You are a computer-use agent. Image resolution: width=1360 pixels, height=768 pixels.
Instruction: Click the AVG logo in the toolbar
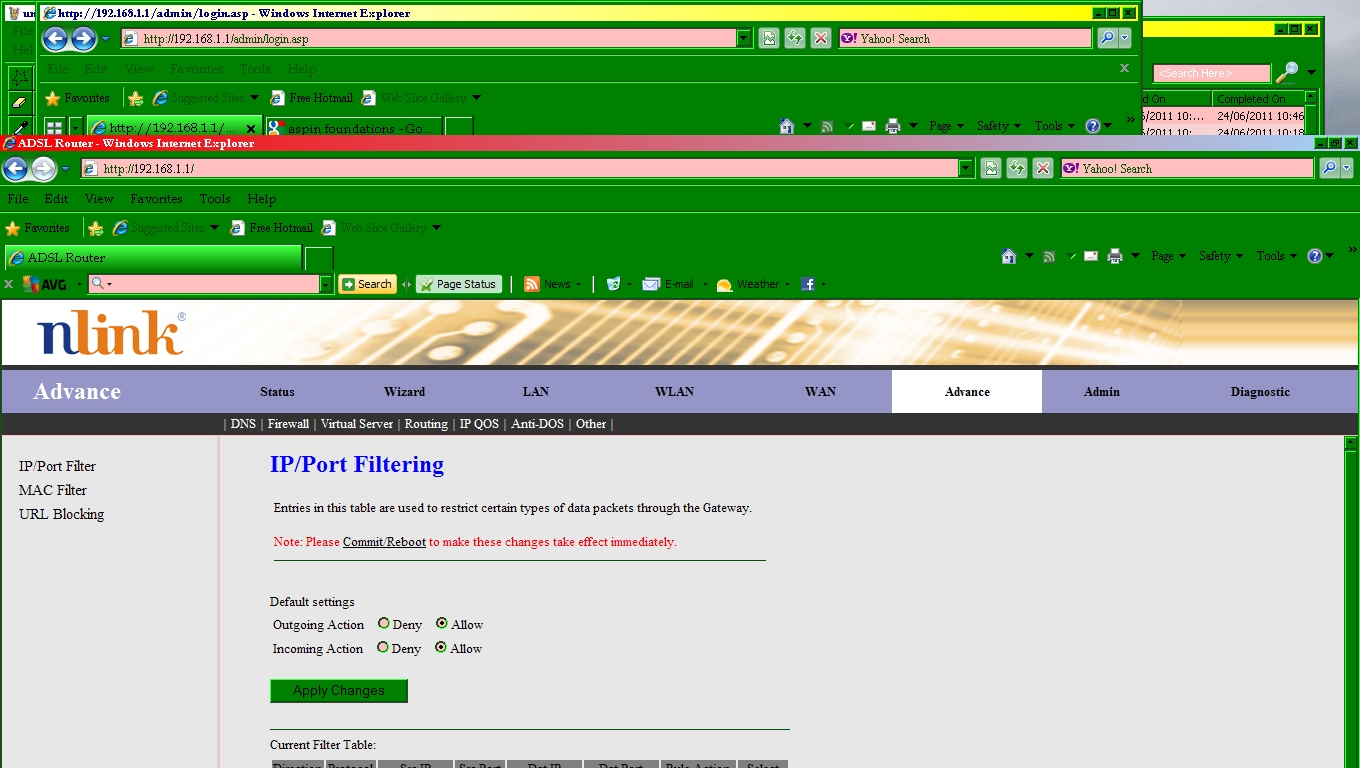click(44, 284)
